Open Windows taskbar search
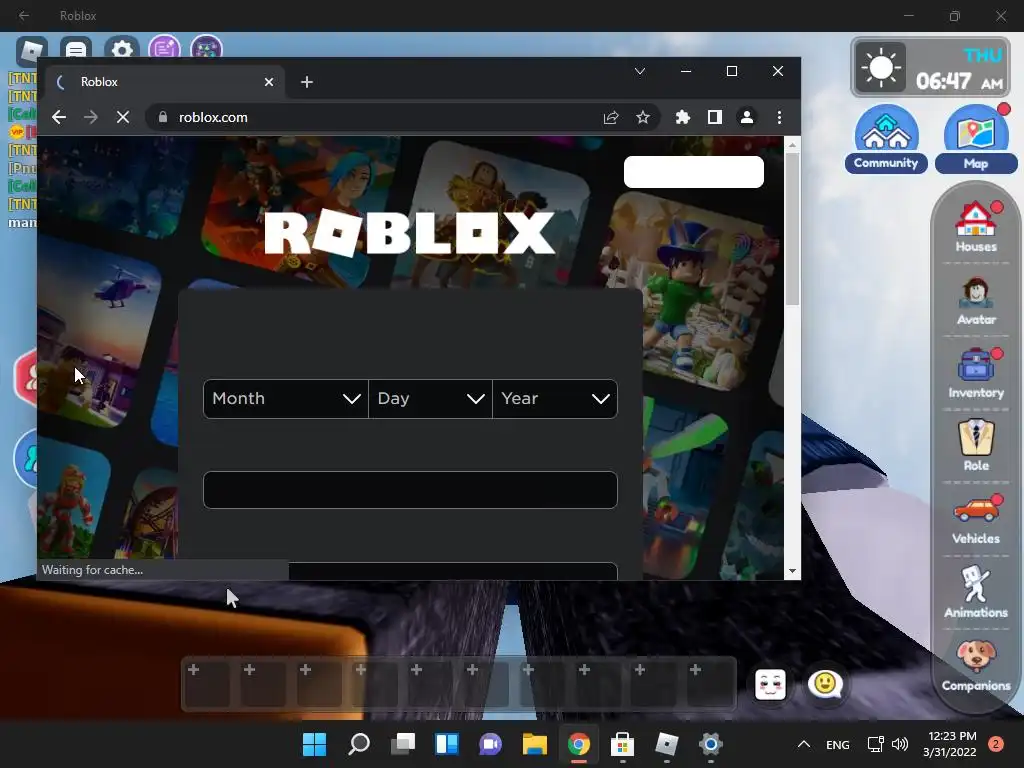This screenshot has height=768, width=1024. coord(359,744)
